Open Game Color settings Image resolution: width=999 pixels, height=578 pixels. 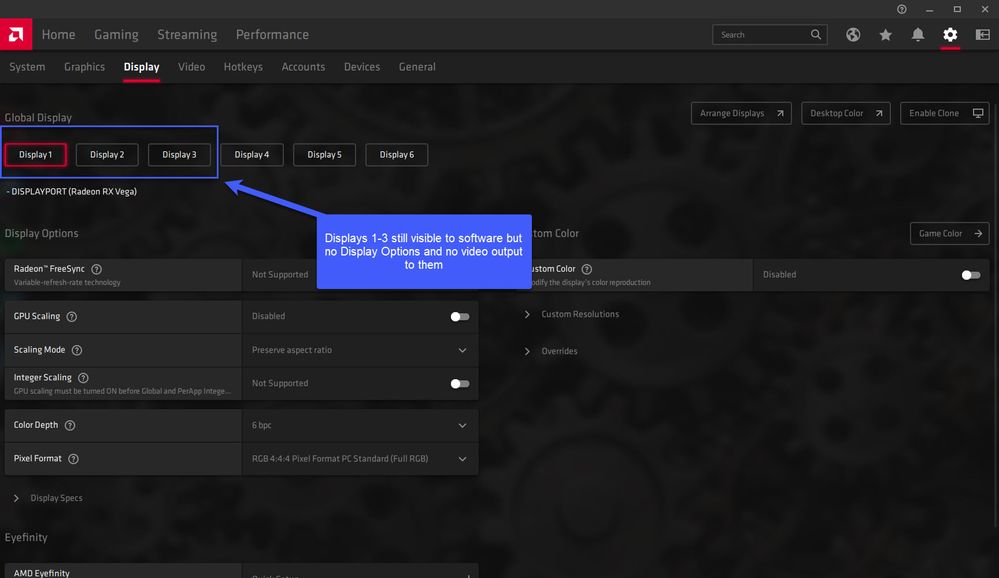tap(949, 233)
